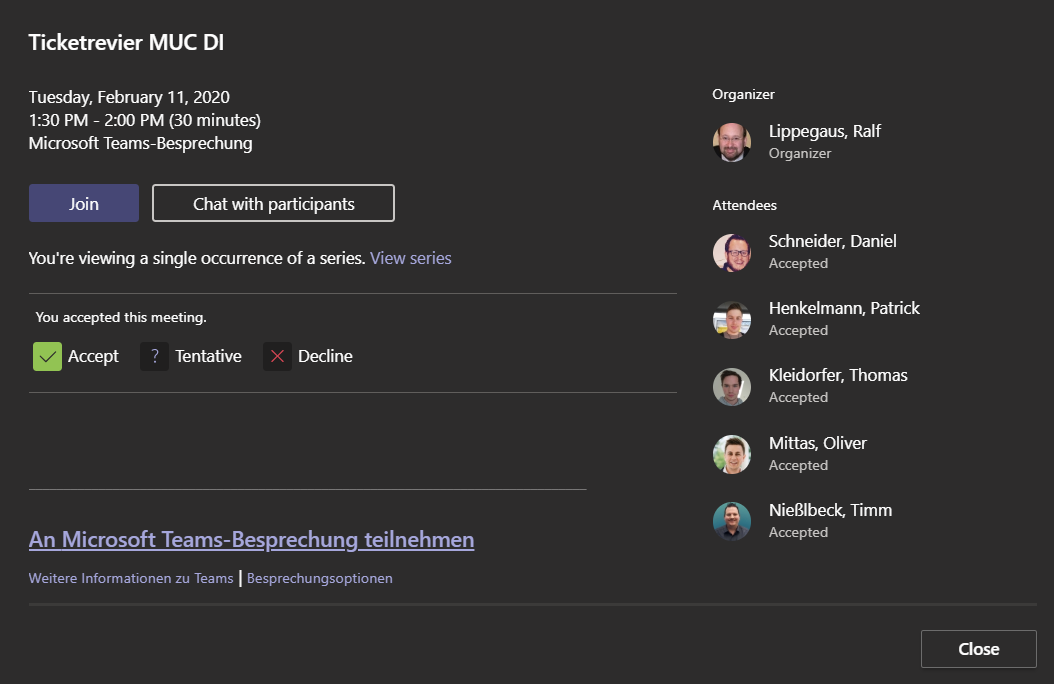Open Daniel Schneider's profile picture
Viewport: 1054px width, 684px height.
point(731,252)
